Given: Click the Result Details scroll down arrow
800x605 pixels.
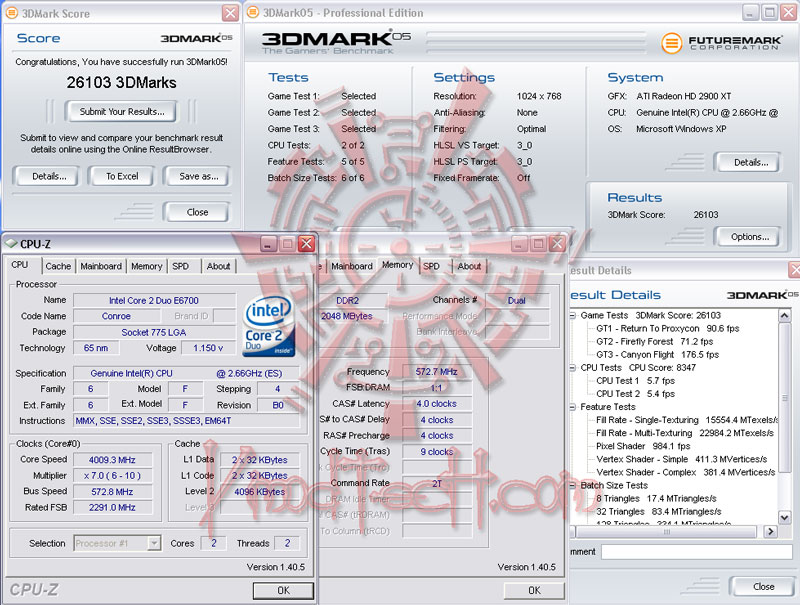Looking at the screenshot, I should 785,518.
